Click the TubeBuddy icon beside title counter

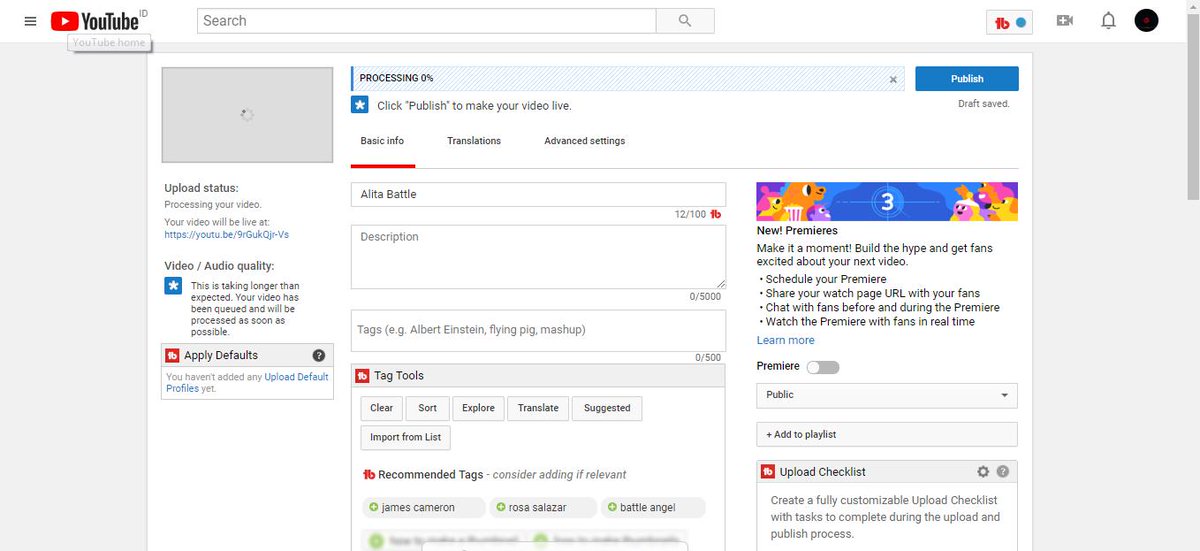pyautogui.click(x=716, y=215)
